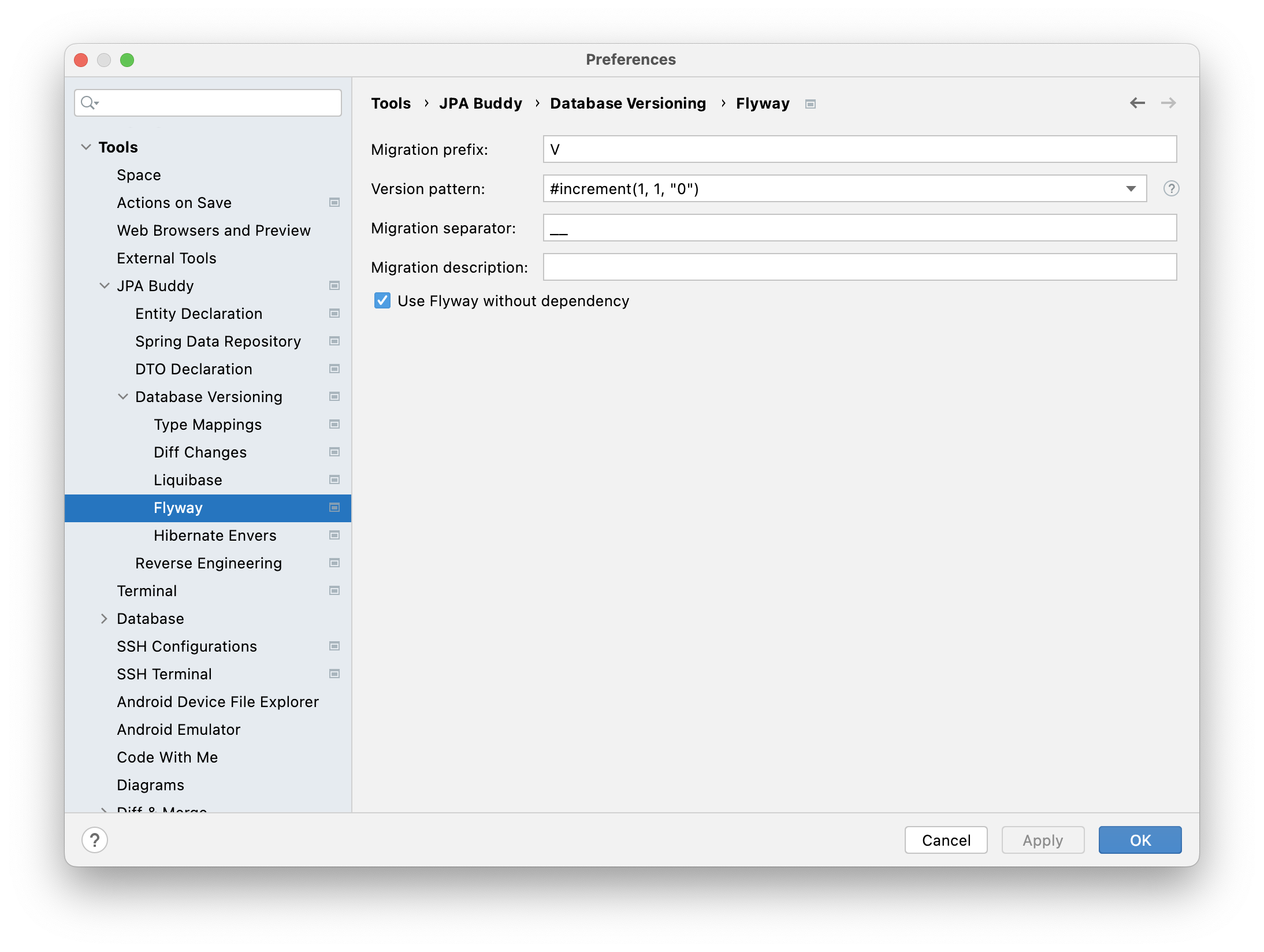Select External Tools settings page
The width and height of the screenshot is (1264, 952).
click(x=208, y=258)
